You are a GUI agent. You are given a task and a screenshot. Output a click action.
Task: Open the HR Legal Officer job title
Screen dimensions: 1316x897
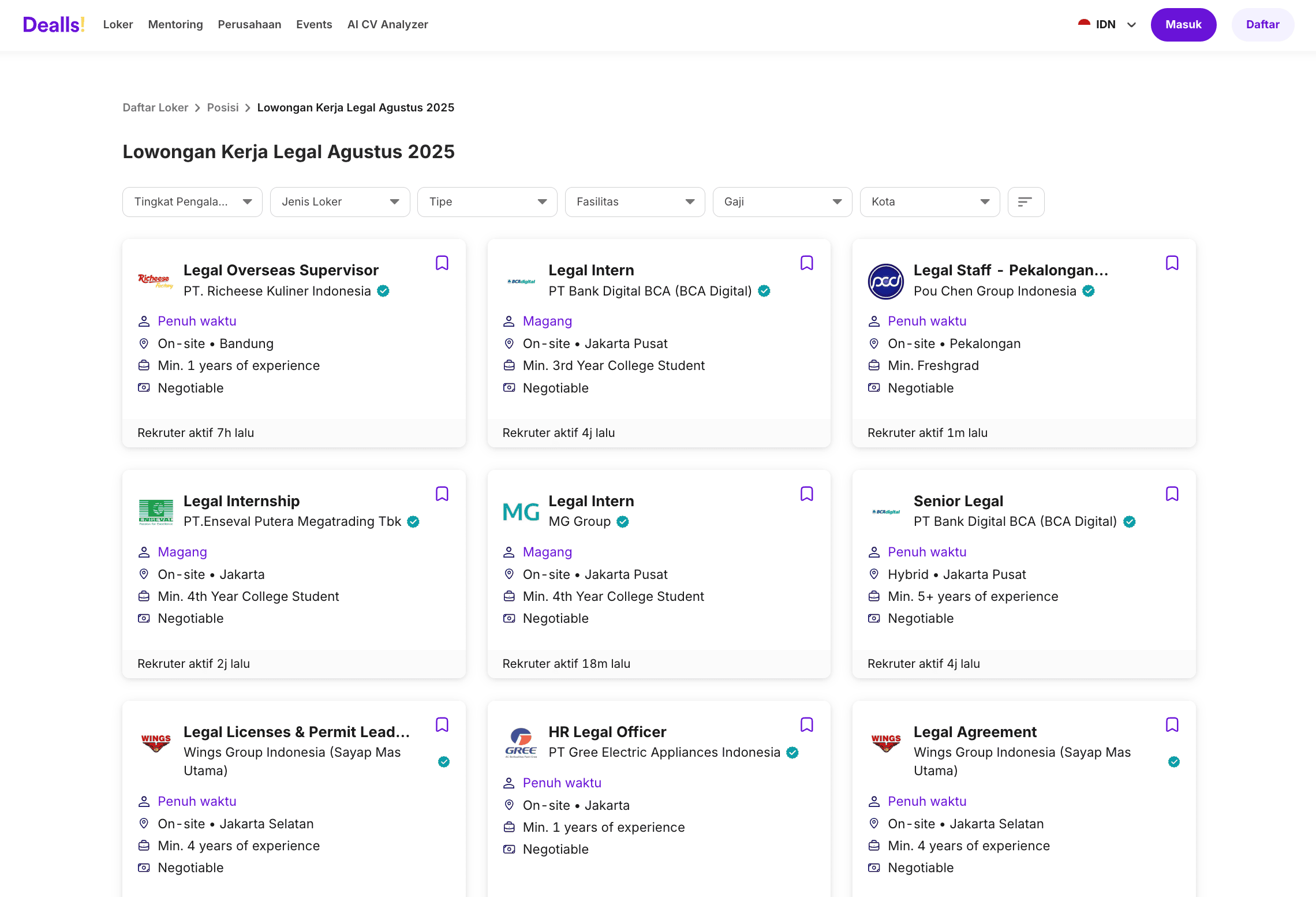click(x=607, y=732)
